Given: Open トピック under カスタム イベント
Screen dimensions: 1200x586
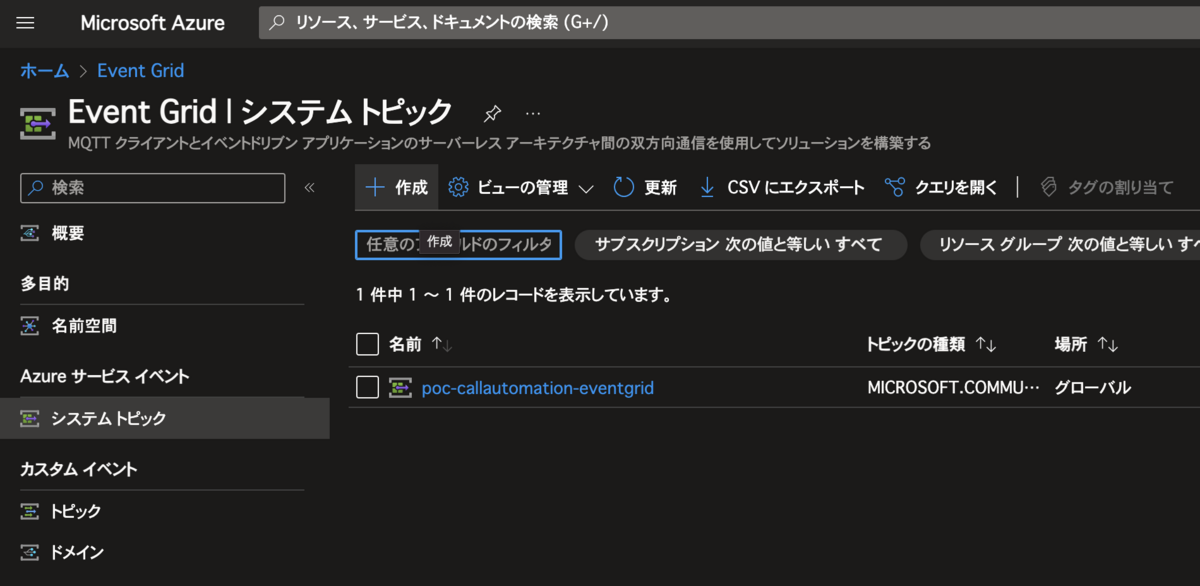Looking at the screenshot, I should [x=76, y=511].
